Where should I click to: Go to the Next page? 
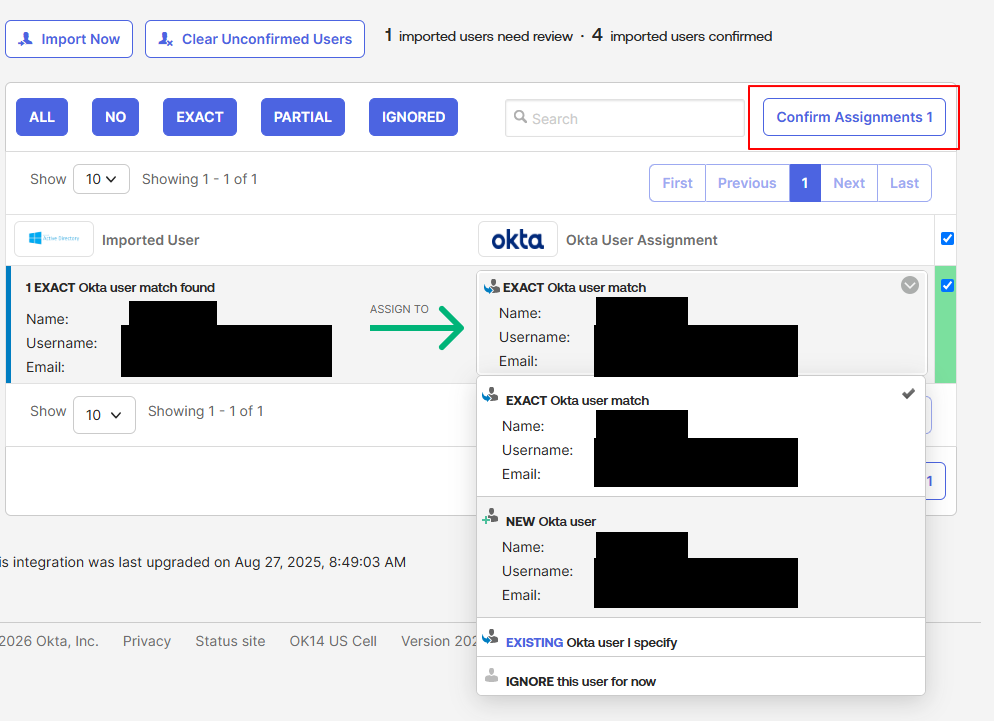[x=849, y=183]
